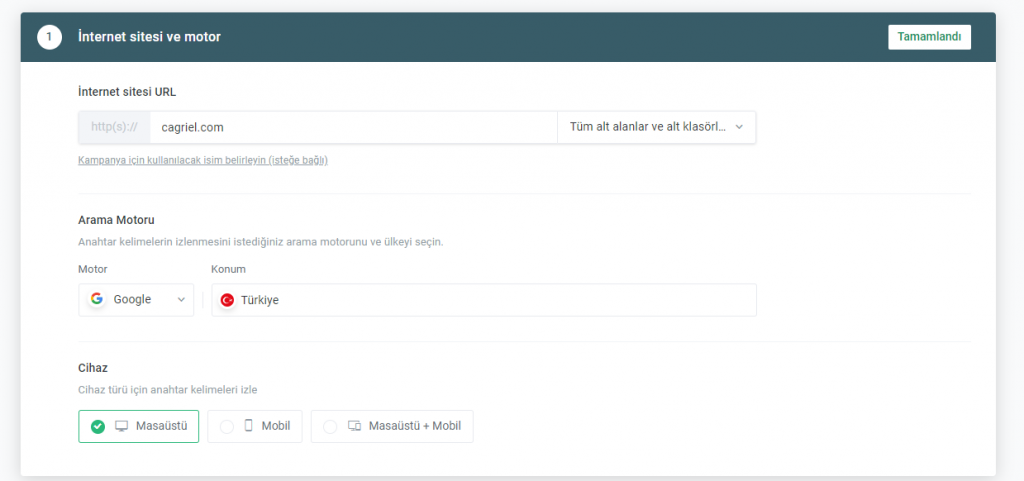This screenshot has width=1024, height=481.
Task: Click the Anahtar kelimelerin izlenmesini description text
Action: coord(261,241)
